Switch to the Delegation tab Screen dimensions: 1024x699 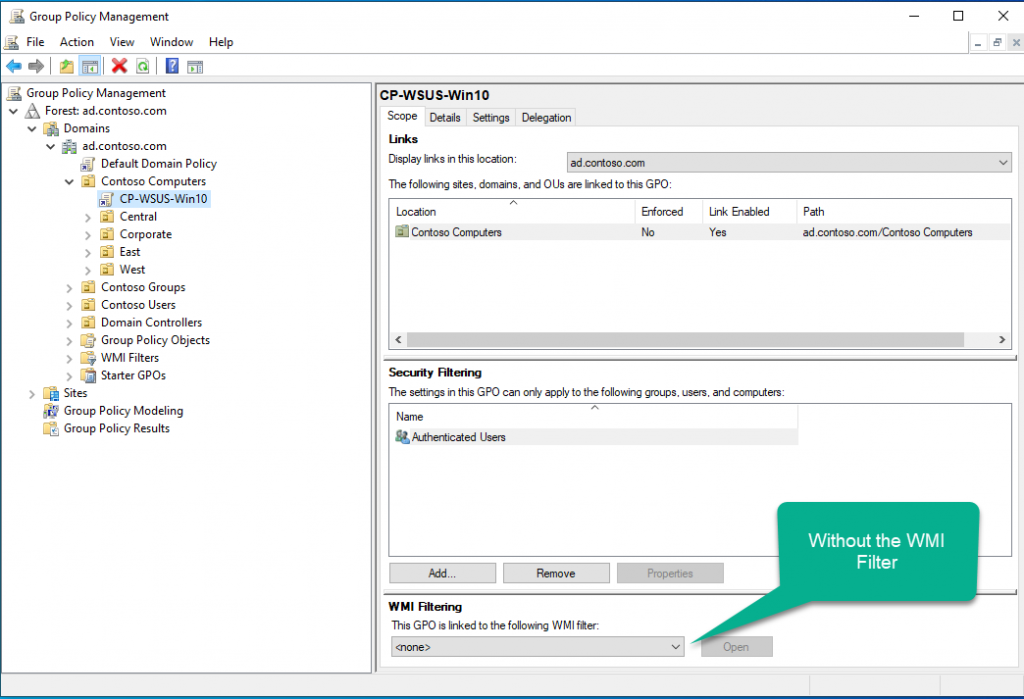[546, 118]
